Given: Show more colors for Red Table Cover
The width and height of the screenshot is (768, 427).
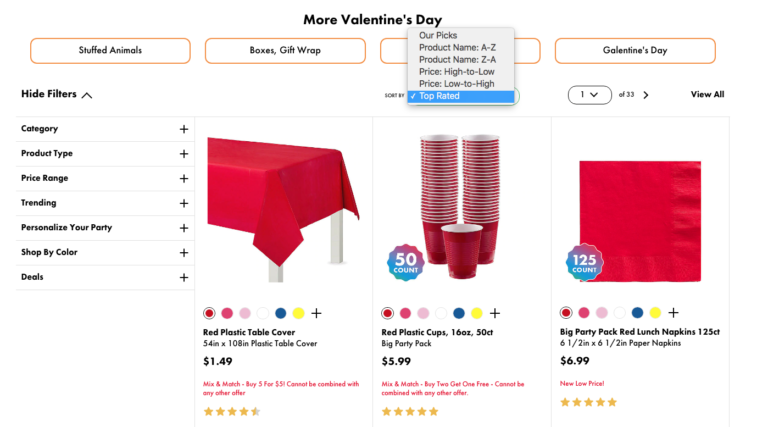Looking at the screenshot, I should coord(317,313).
